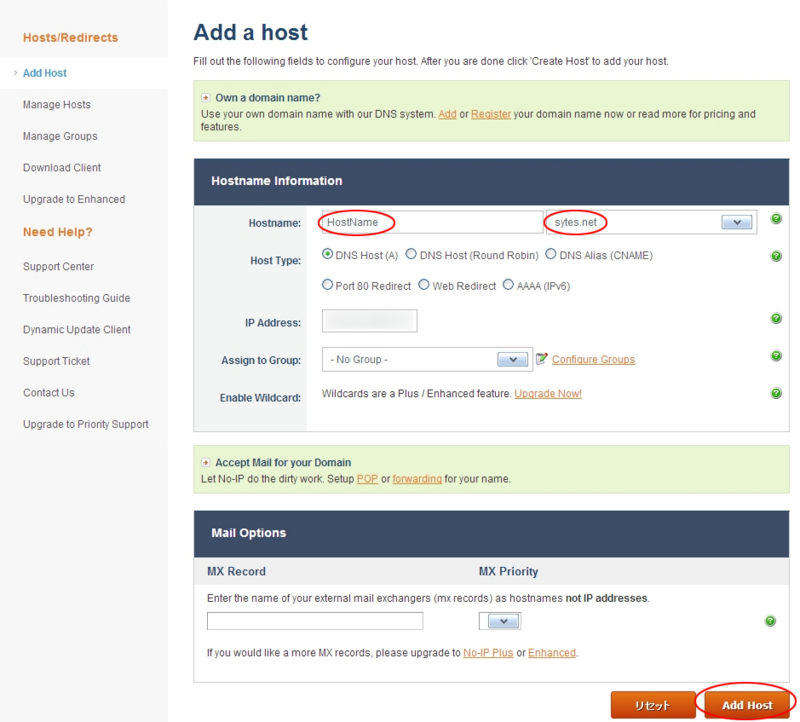Click the orange リセット reset button

point(653,705)
